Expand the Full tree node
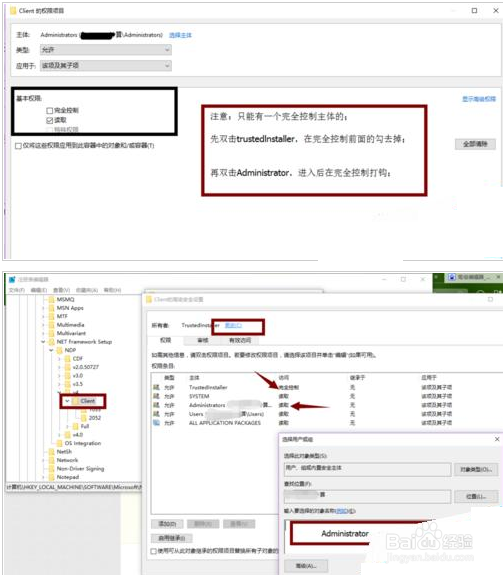 [67, 426]
